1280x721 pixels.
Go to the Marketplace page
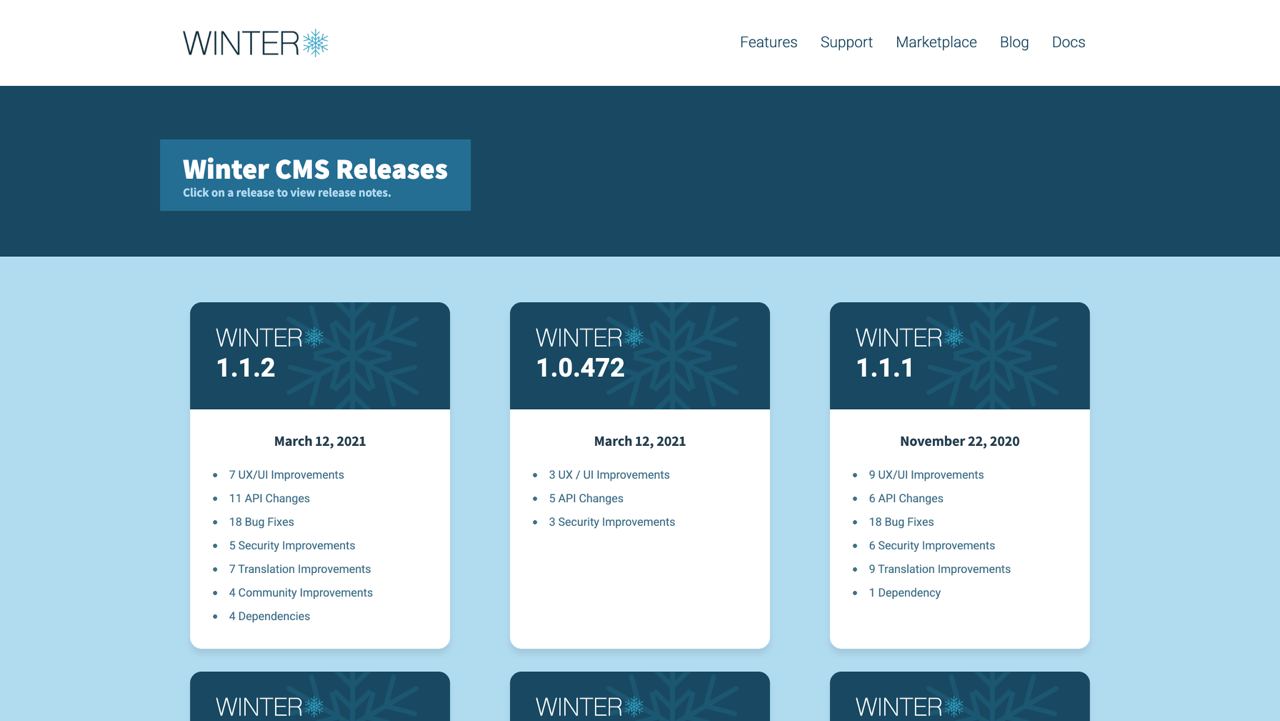point(936,42)
